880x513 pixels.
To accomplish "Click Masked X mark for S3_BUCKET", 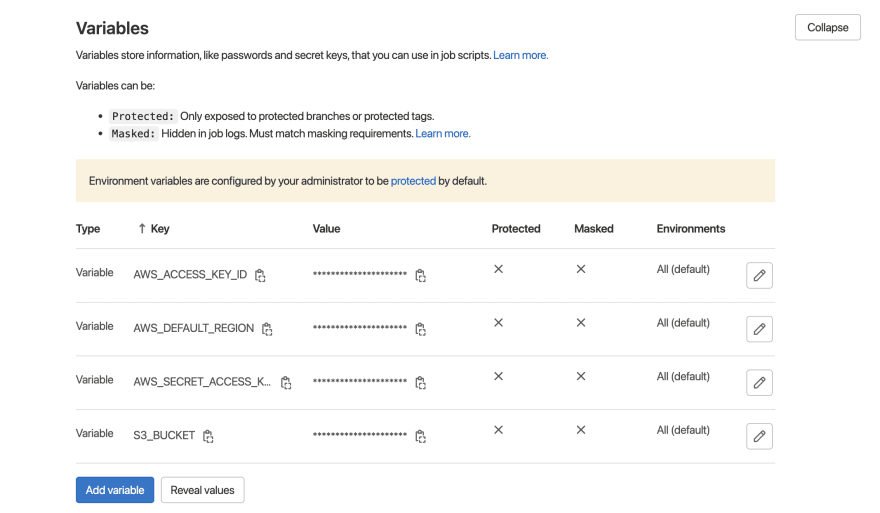I will tap(581, 430).
